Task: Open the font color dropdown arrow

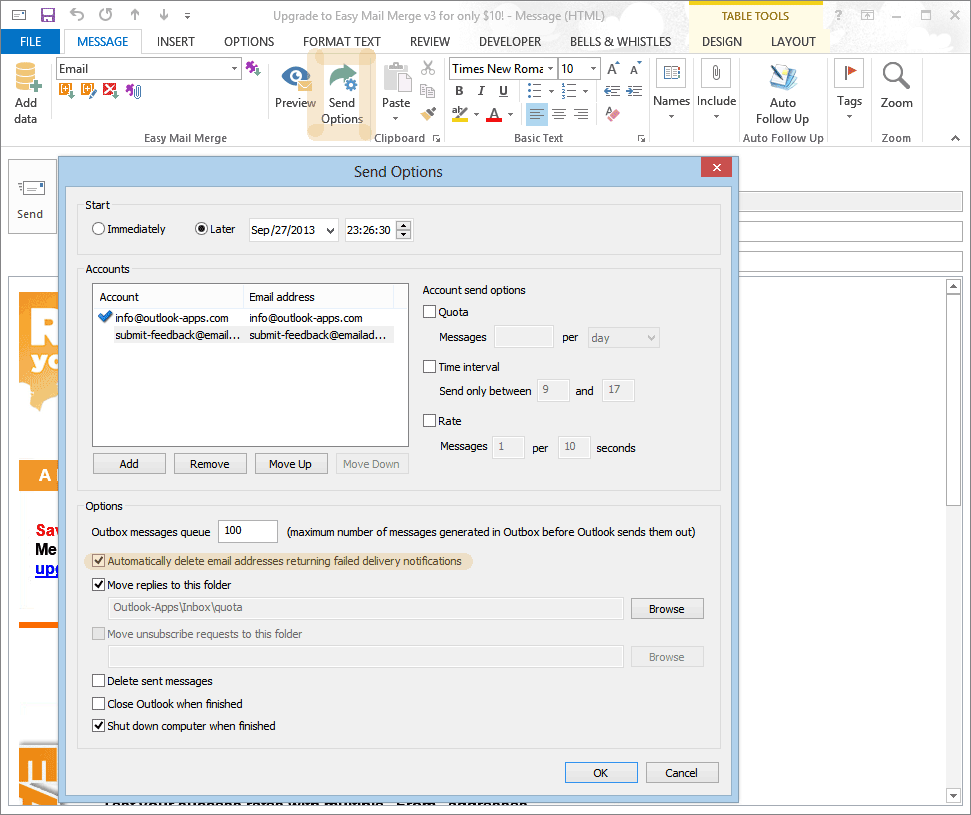Action: click(510, 115)
